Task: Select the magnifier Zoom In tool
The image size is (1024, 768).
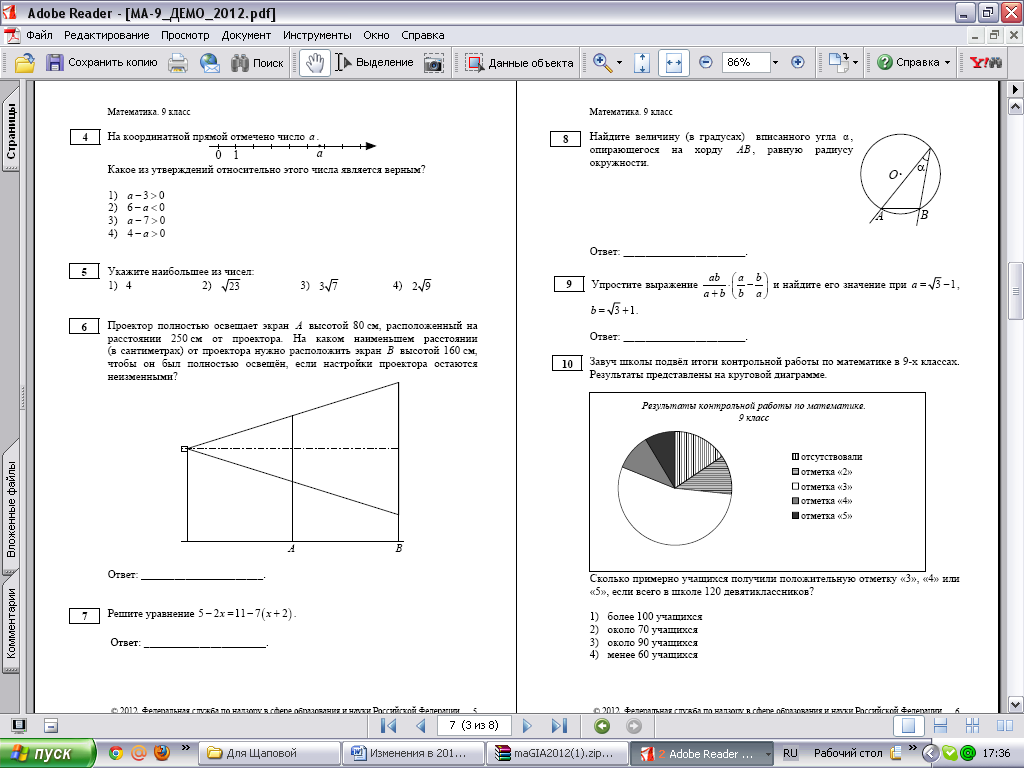Action: point(602,63)
